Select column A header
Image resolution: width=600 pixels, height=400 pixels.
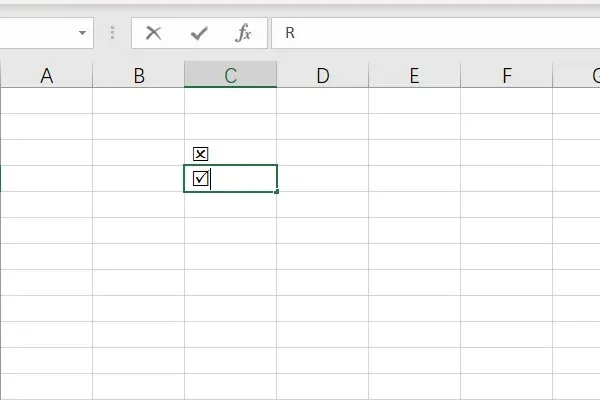46,75
